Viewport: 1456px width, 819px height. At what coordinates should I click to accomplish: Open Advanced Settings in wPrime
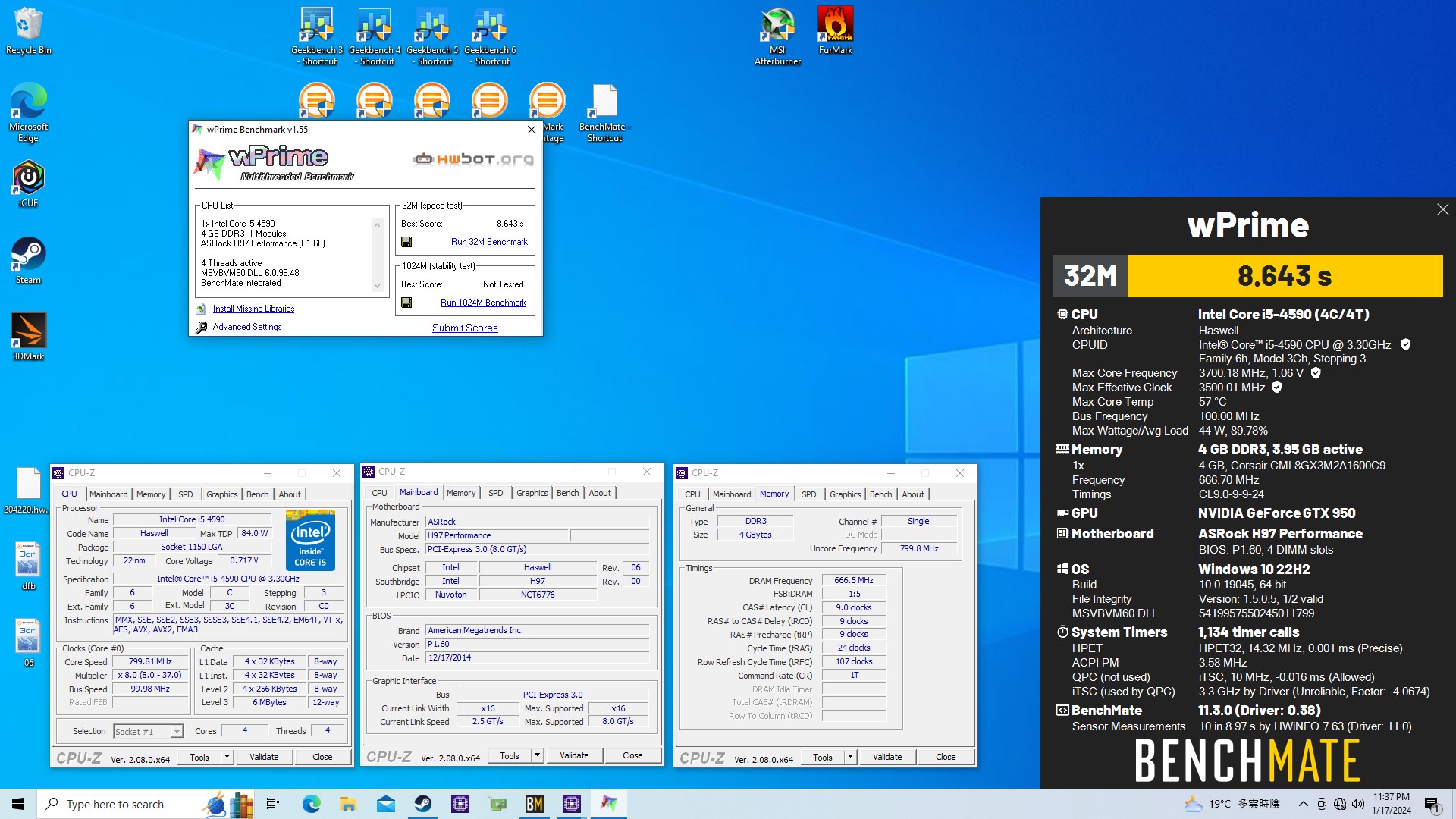(x=246, y=327)
